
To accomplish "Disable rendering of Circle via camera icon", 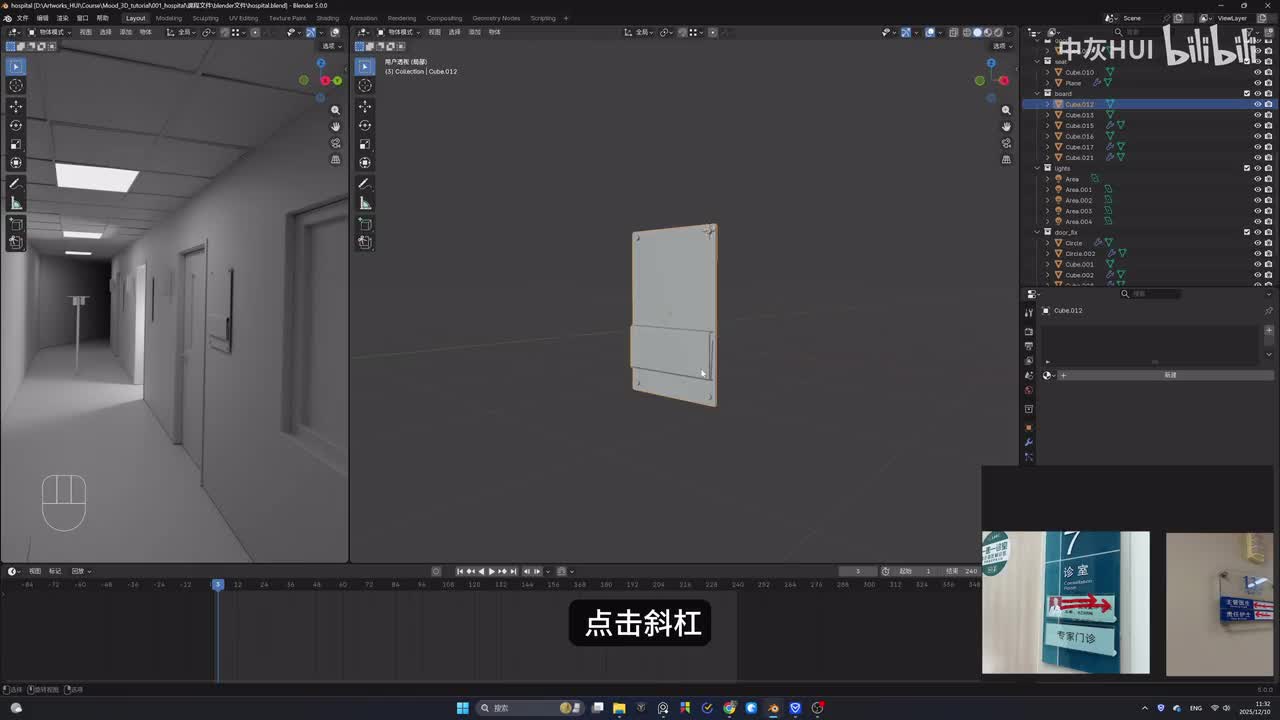I will click(1269, 243).
